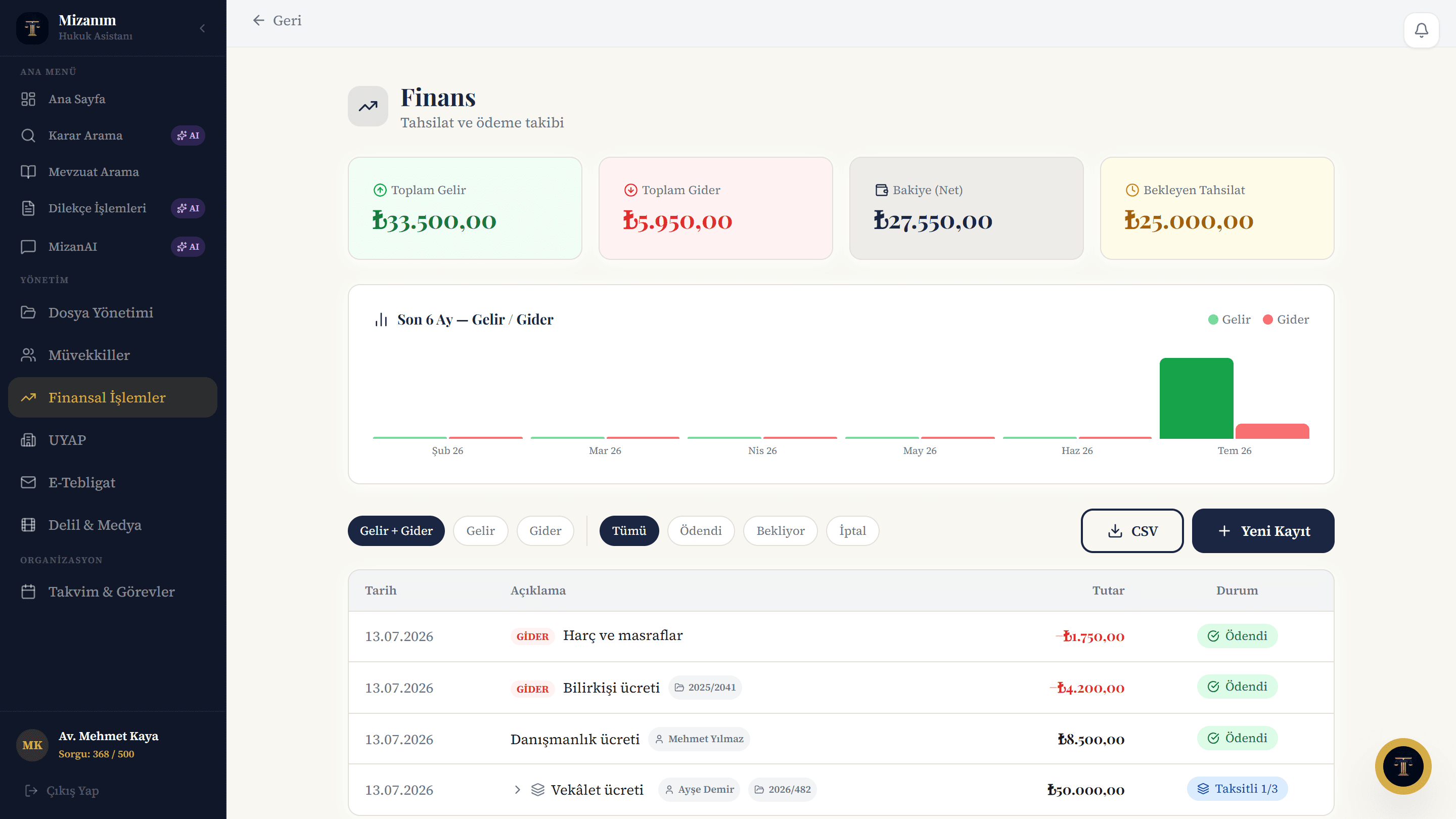Select the Tümü status filter
Screen dimensions: 1456x819
click(629, 531)
